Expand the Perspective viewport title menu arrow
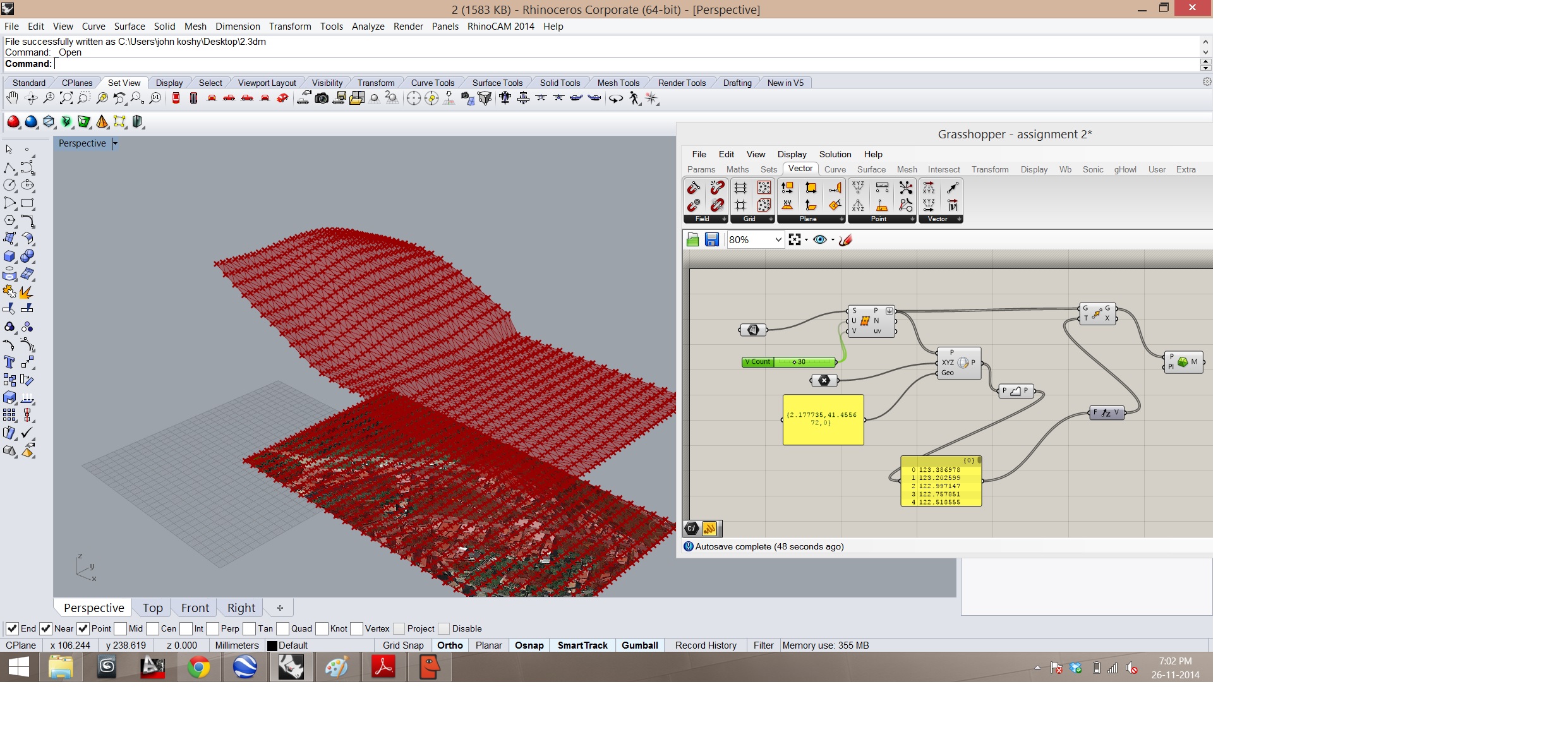The height and width of the screenshot is (732, 1568). [x=115, y=143]
